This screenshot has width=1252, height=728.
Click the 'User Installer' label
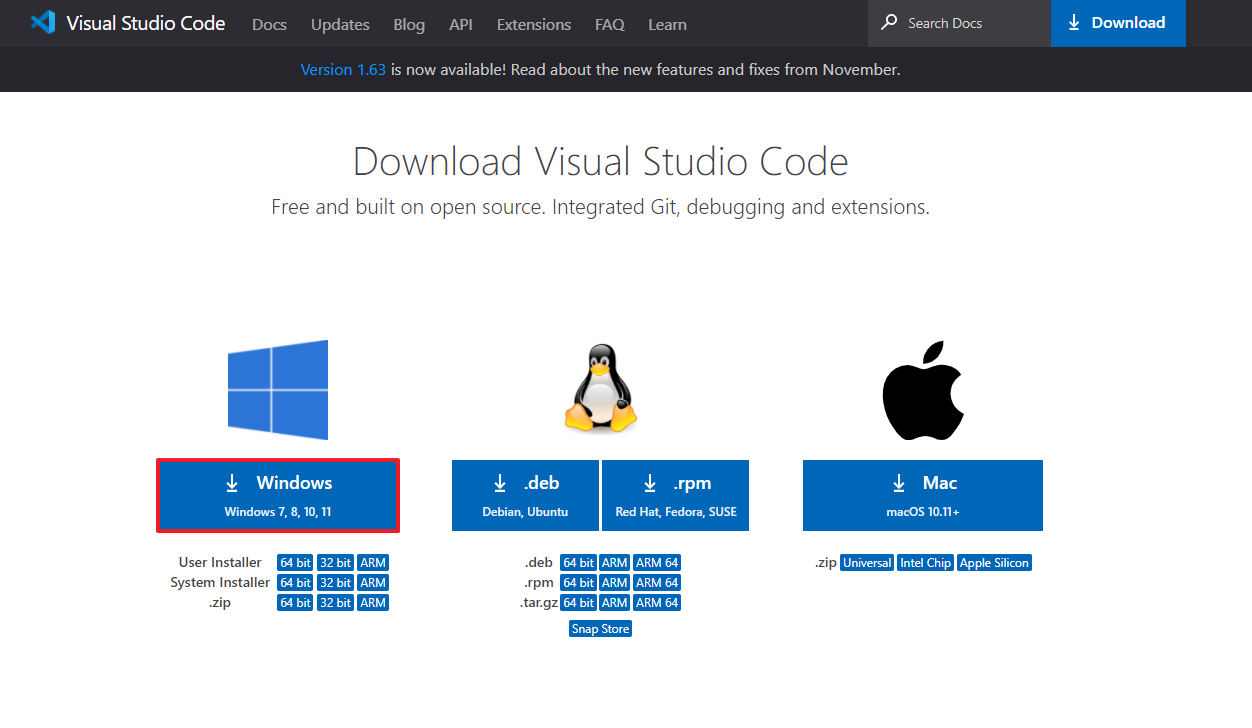click(x=220, y=563)
